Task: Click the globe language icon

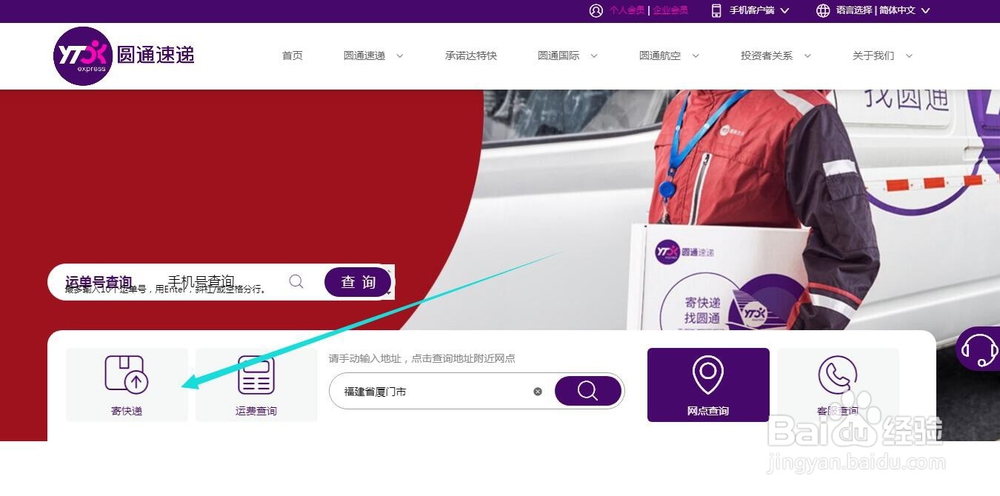Action: tap(823, 11)
